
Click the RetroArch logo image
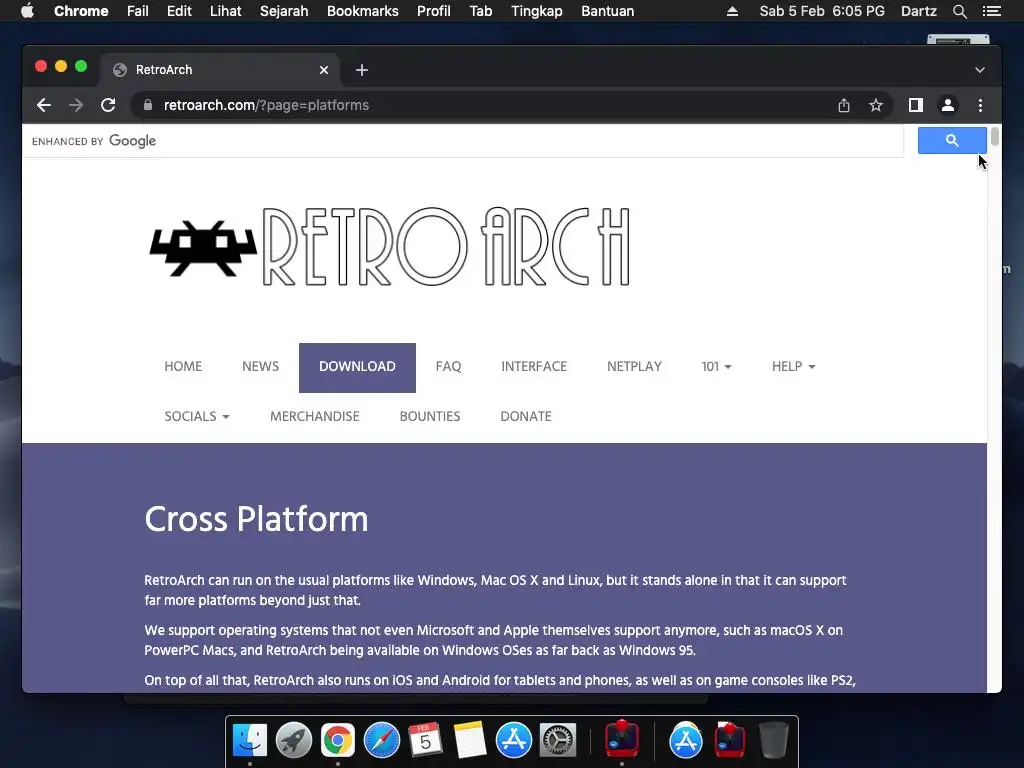391,247
